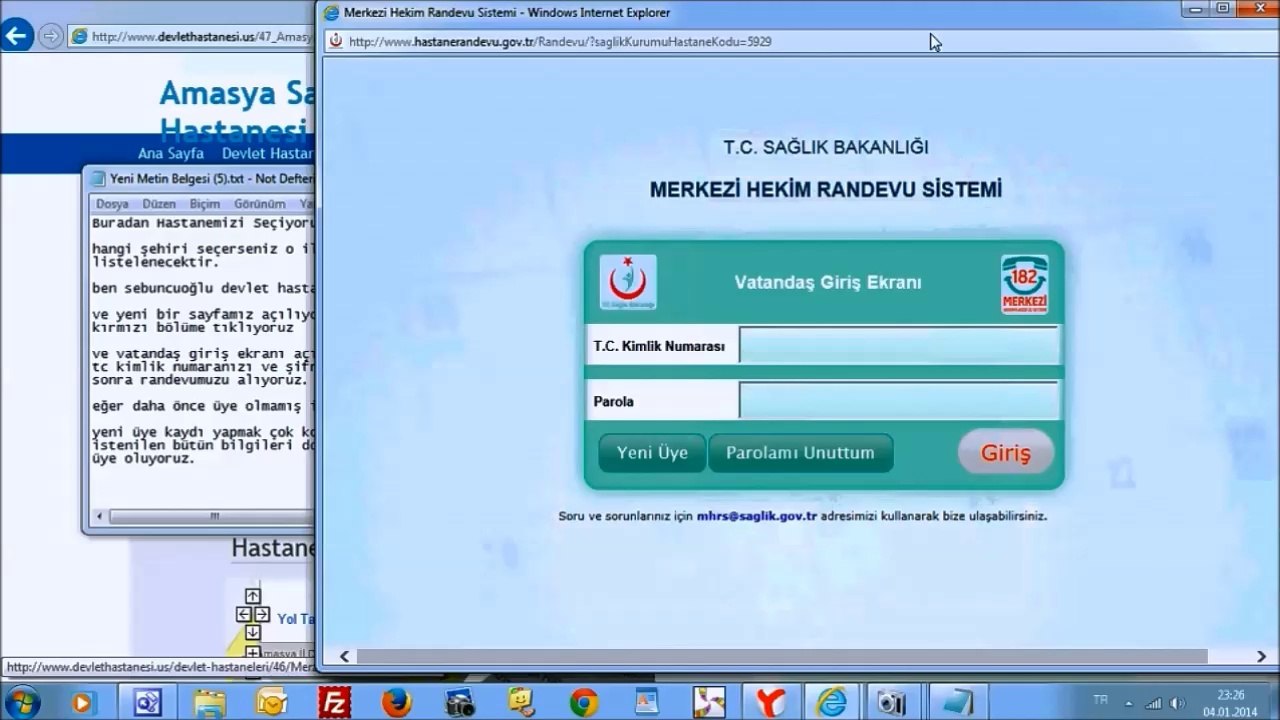Open Notepad's Dosya menu
The image size is (1280, 720).
pos(112,204)
